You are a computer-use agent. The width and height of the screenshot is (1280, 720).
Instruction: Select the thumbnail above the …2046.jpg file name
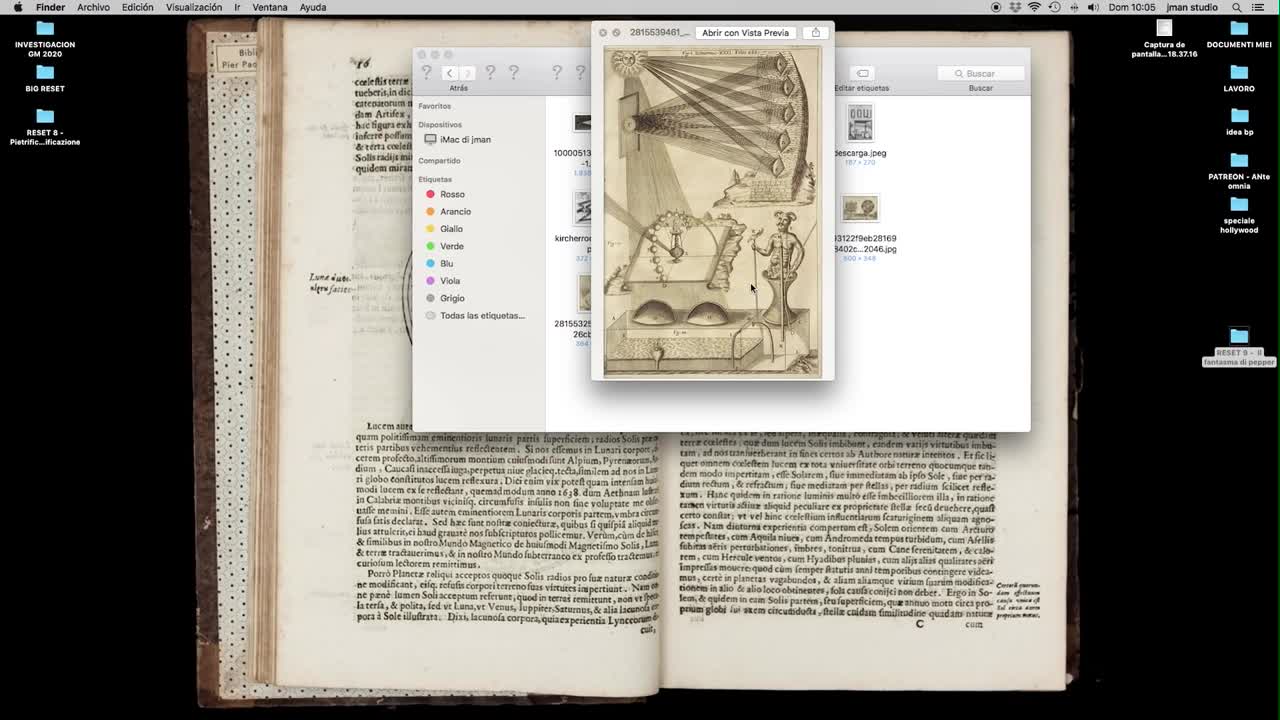[x=860, y=209]
